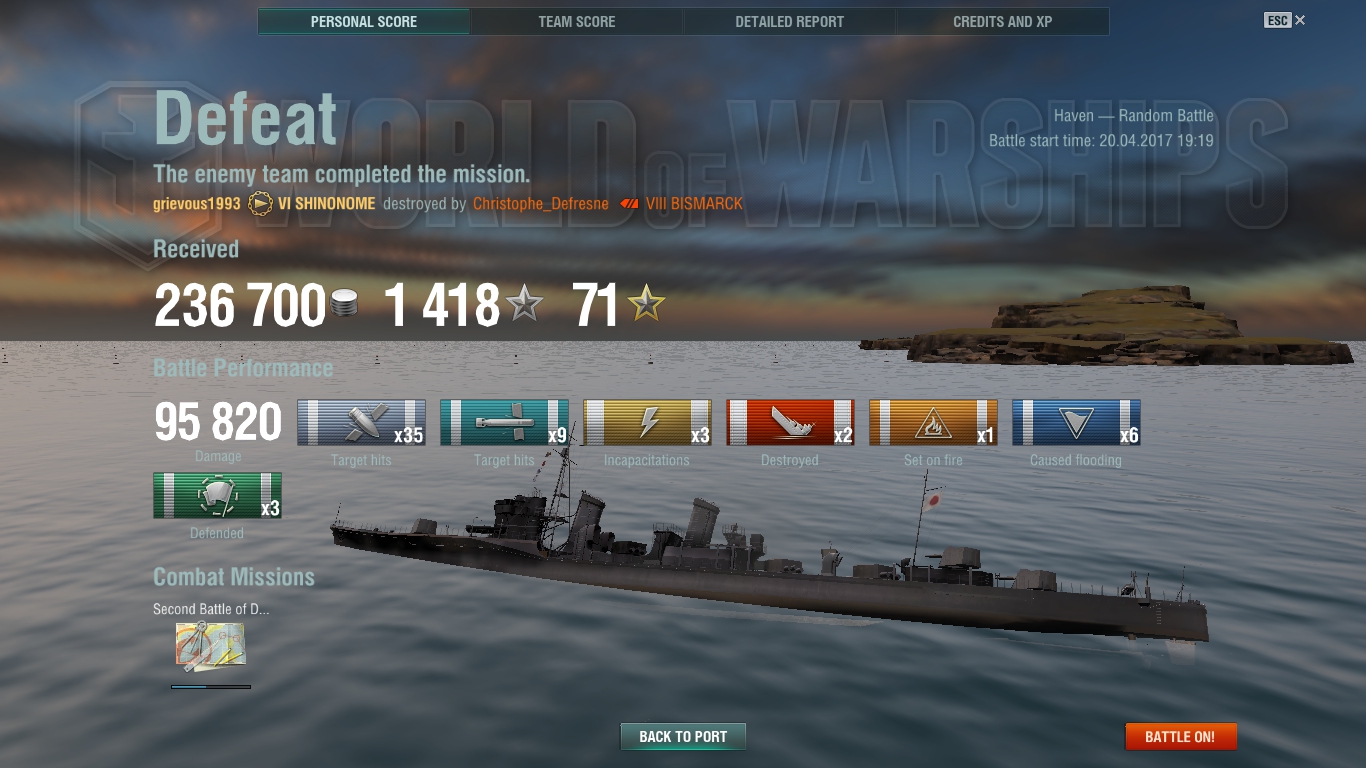The height and width of the screenshot is (768, 1366).
Task: Click the VI SHINONOME ship name
Action: pos(327,204)
